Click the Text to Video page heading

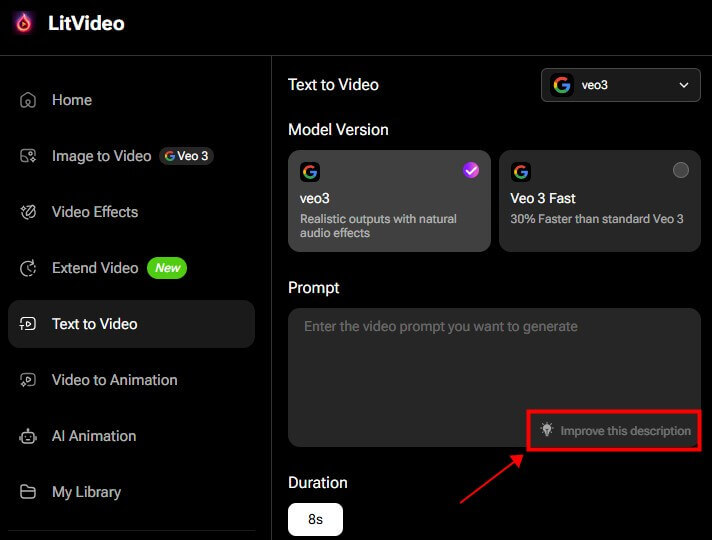click(333, 85)
